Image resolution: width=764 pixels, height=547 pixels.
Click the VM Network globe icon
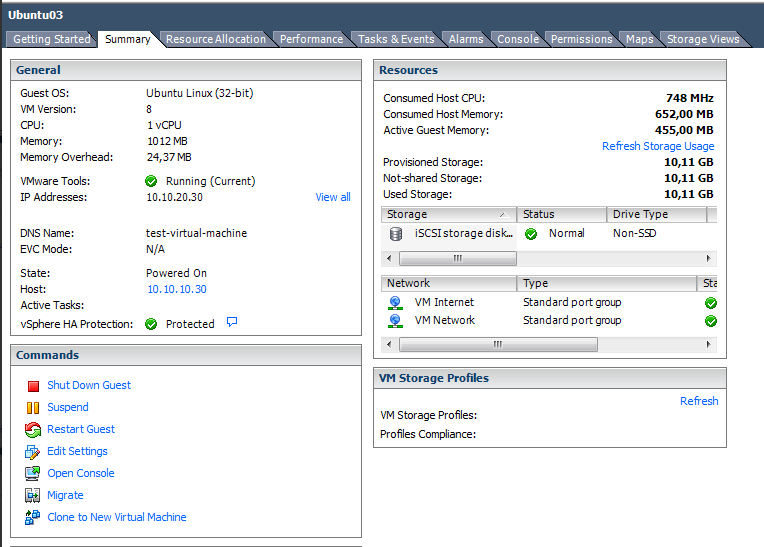395,321
